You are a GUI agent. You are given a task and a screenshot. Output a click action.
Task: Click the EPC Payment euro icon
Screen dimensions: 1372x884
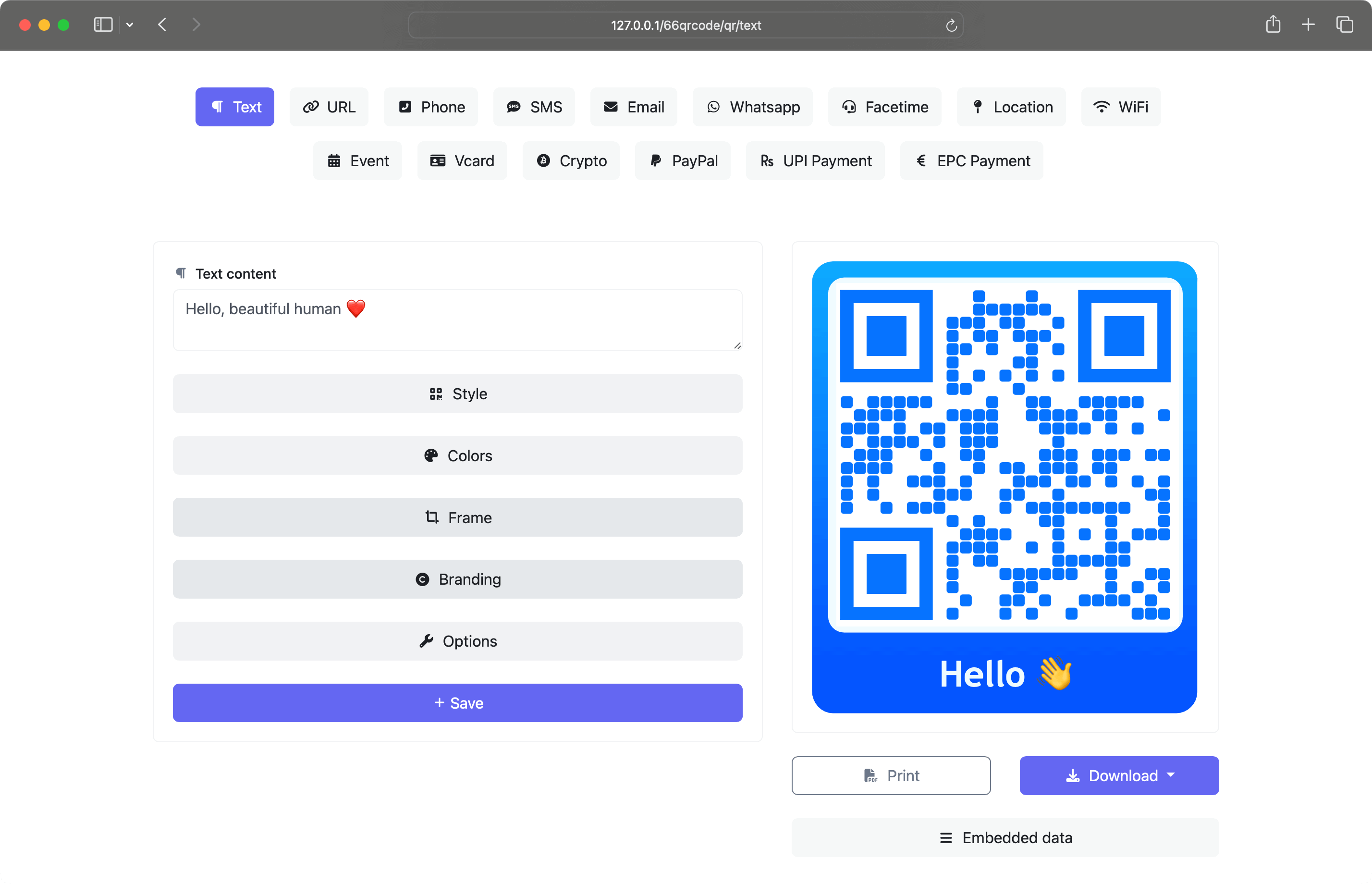point(921,161)
